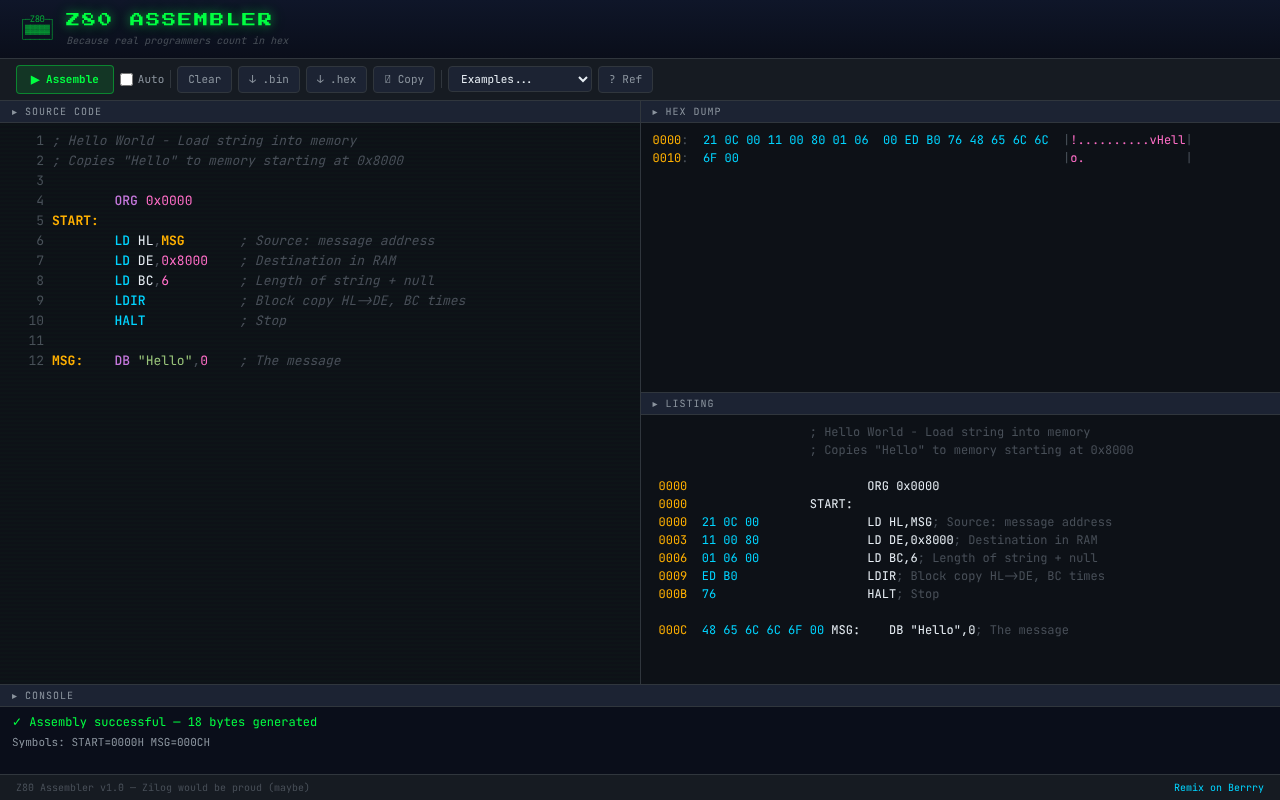The width and height of the screenshot is (1280, 800).
Task: Click the first comment line in source
Action: coord(204,141)
